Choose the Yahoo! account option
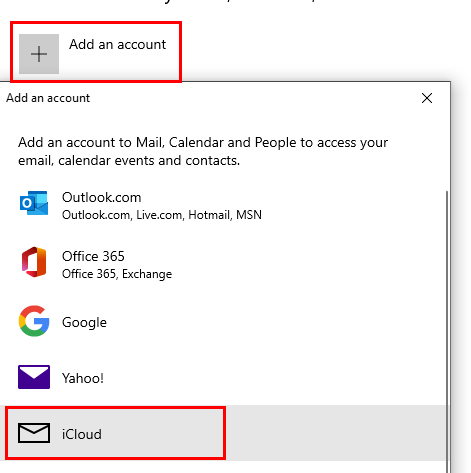471x473 pixels. 223,378
